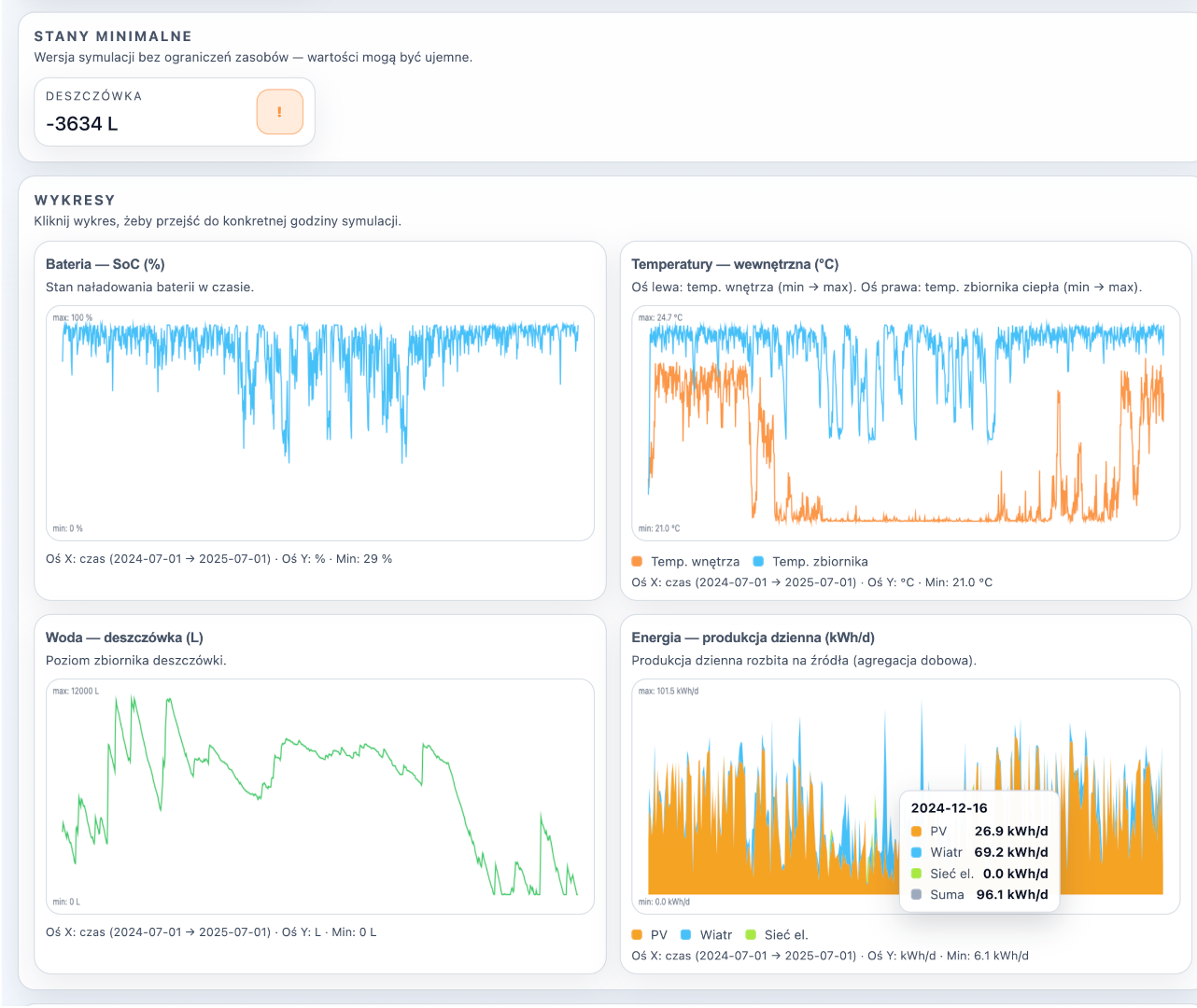Hide the Wiatr series via energy chart legend
This screenshot has width=1197, height=1008.
coord(707,934)
